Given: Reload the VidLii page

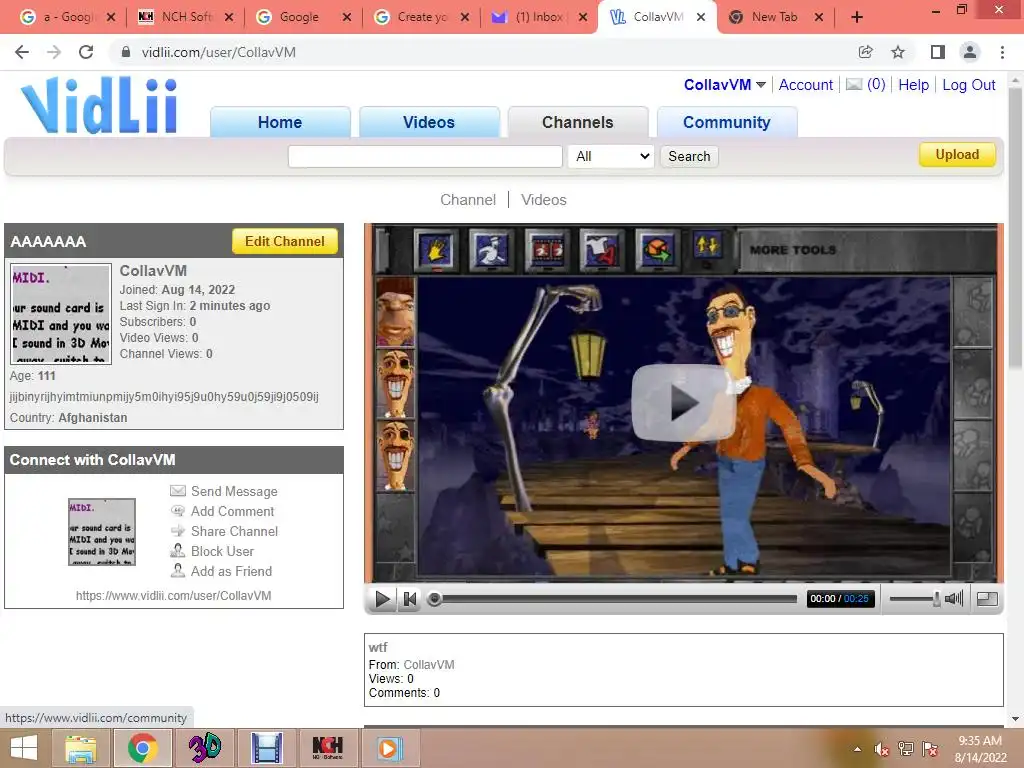Looking at the screenshot, I should [x=86, y=52].
